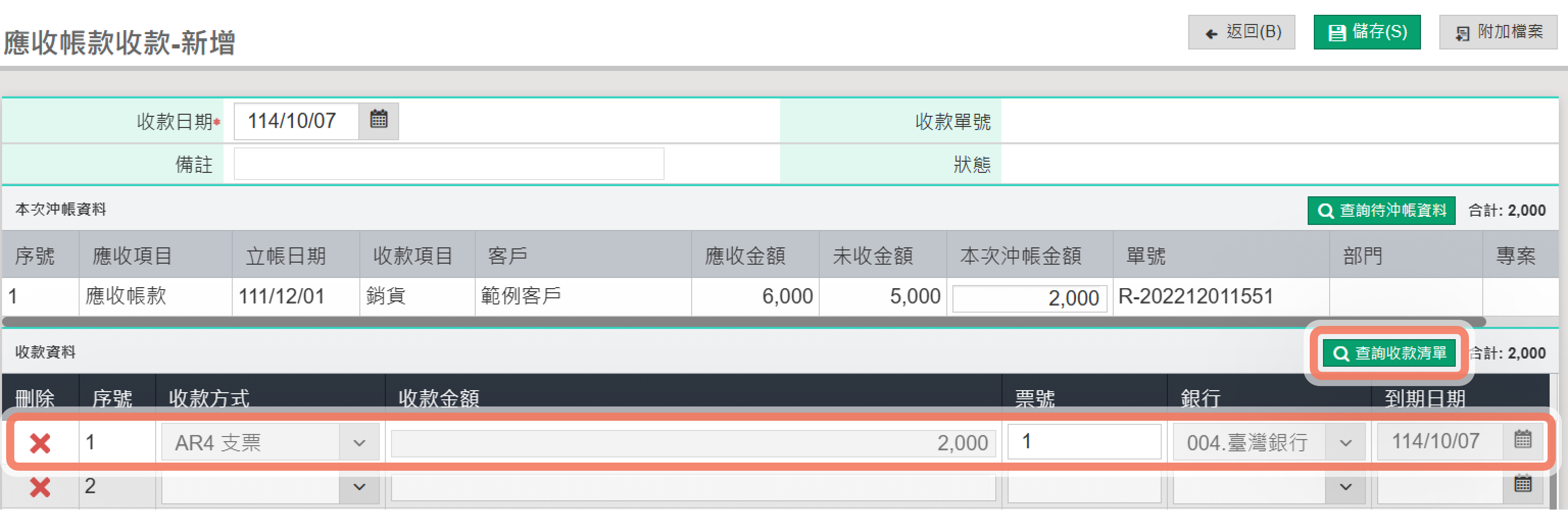Click 查詢收款清單 search button

pyautogui.click(x=1388, y=353)
